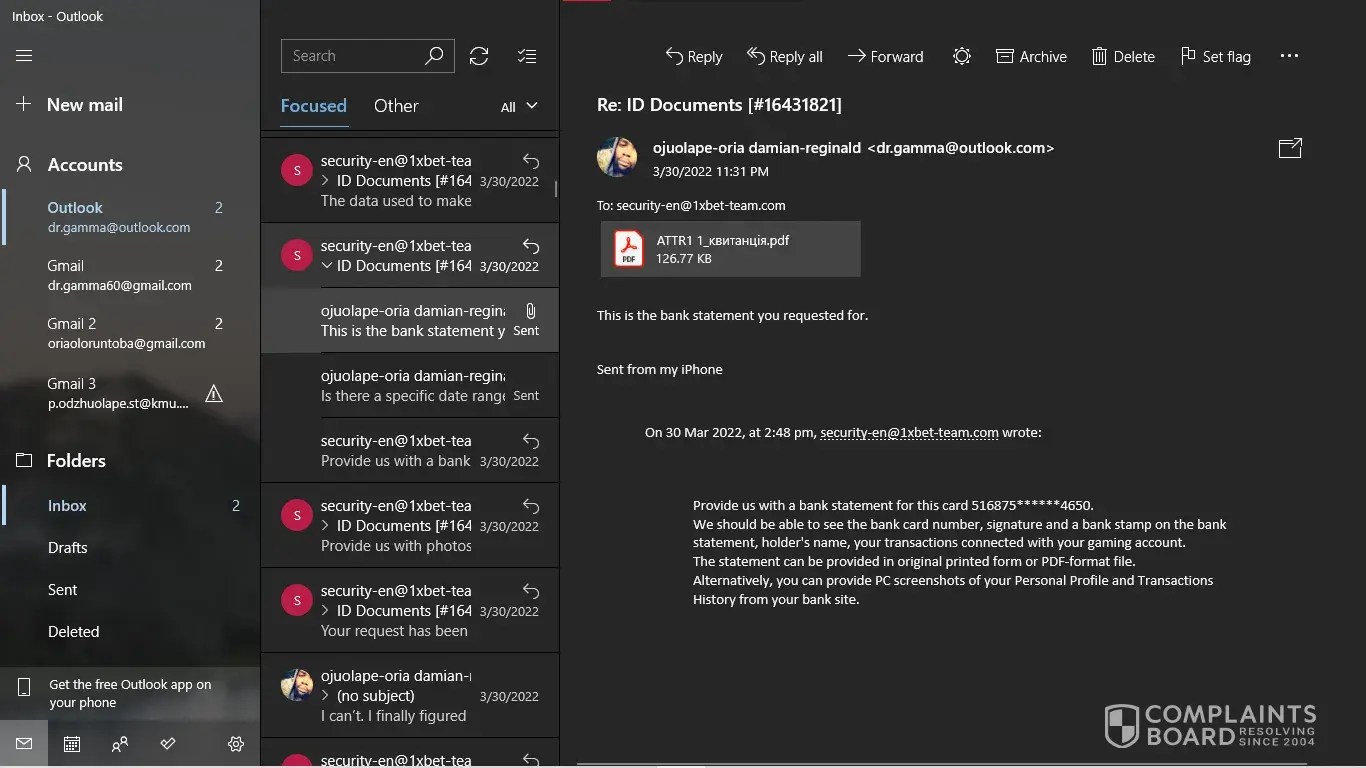Collapse the expanded ID Documents conversation
1366x768 pixels.
tap(326, 266)
